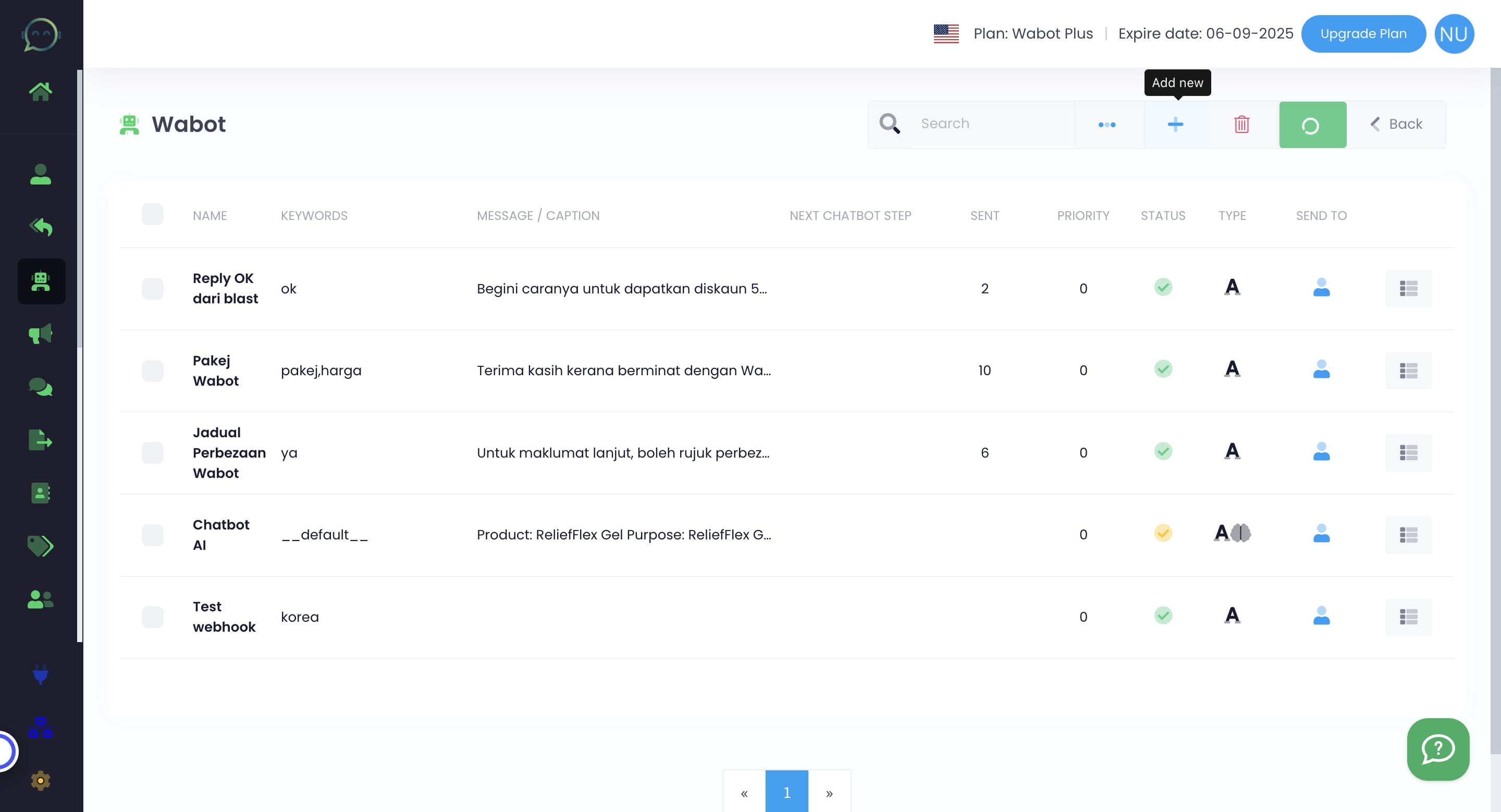This screenshot has width=1501, height=812.
Task: Click the red trash delete icon
Action: [1241, 124]
